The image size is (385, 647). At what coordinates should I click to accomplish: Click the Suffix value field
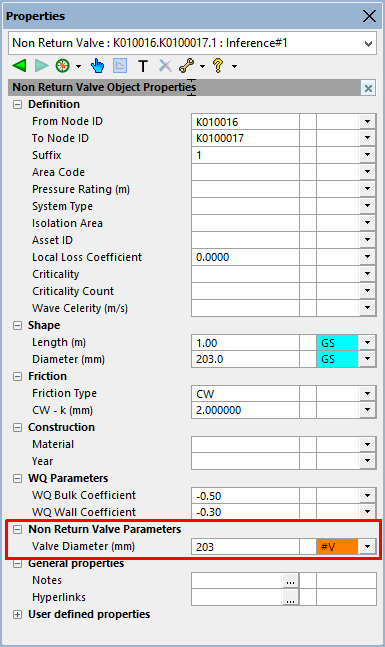[245, 155]
